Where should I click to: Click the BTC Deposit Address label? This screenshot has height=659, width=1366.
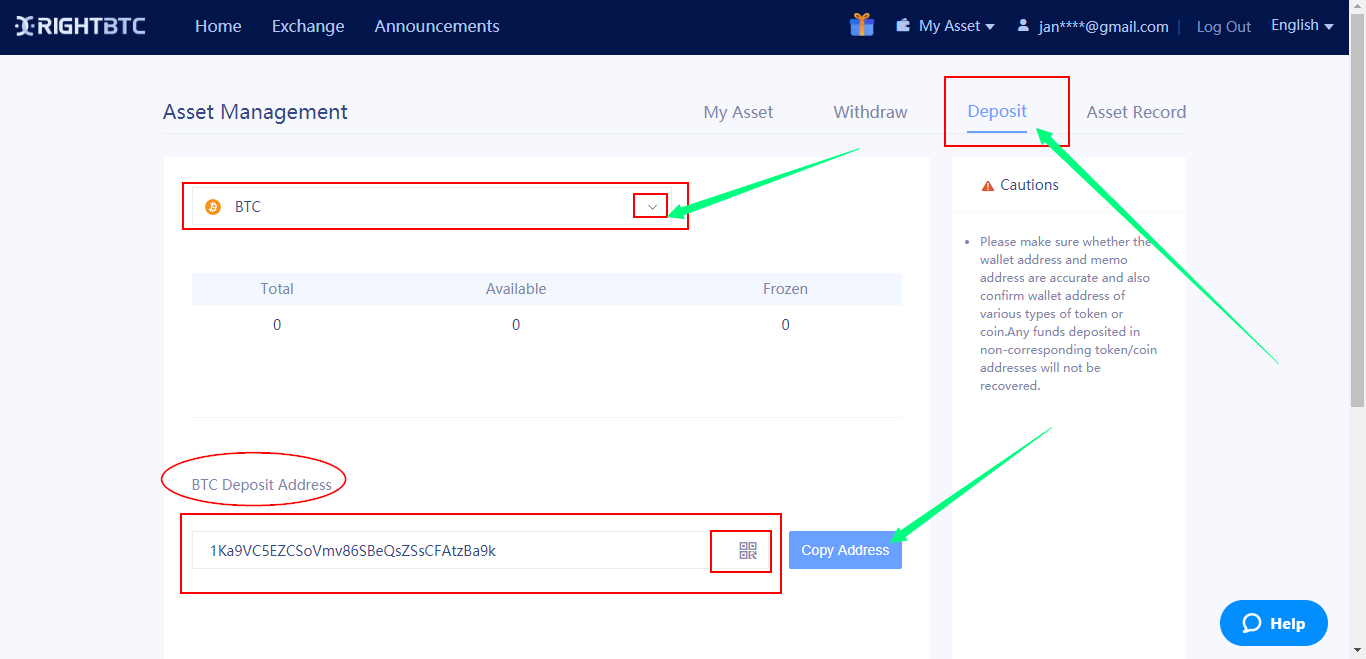262,484
